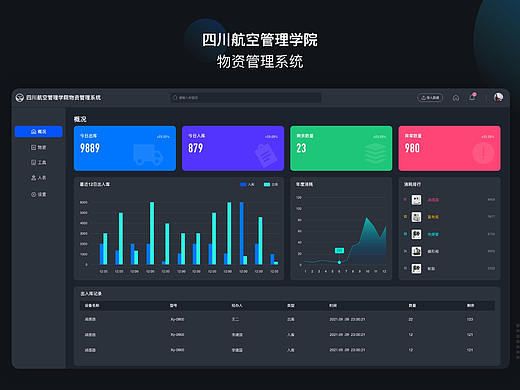
Task: Open 设置 settings in the sidebar
Action: pos(39,194)
